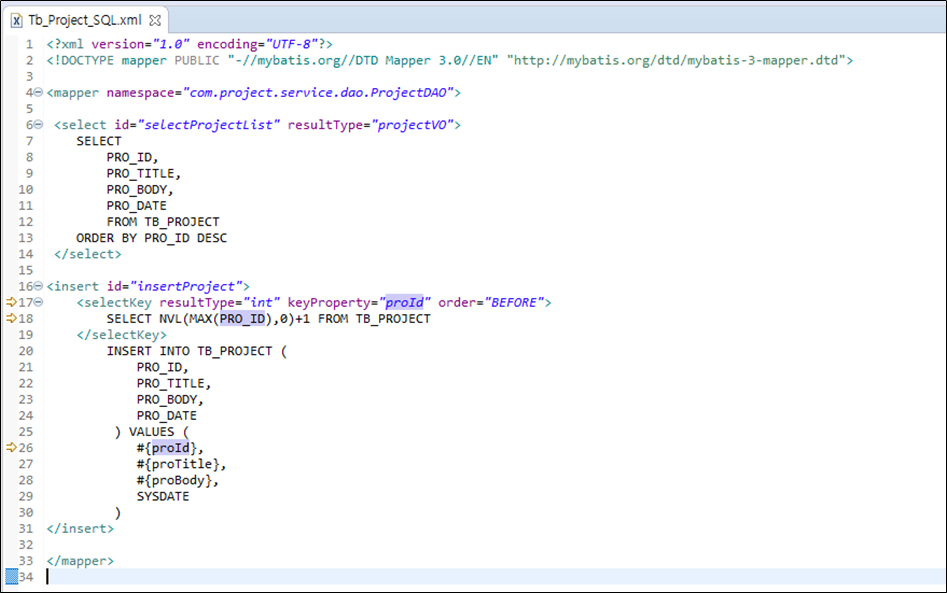Close the Tb_Project_SQL.xml tab
The height and width of the screenshot is (593, 947).
tap(155, 20)
